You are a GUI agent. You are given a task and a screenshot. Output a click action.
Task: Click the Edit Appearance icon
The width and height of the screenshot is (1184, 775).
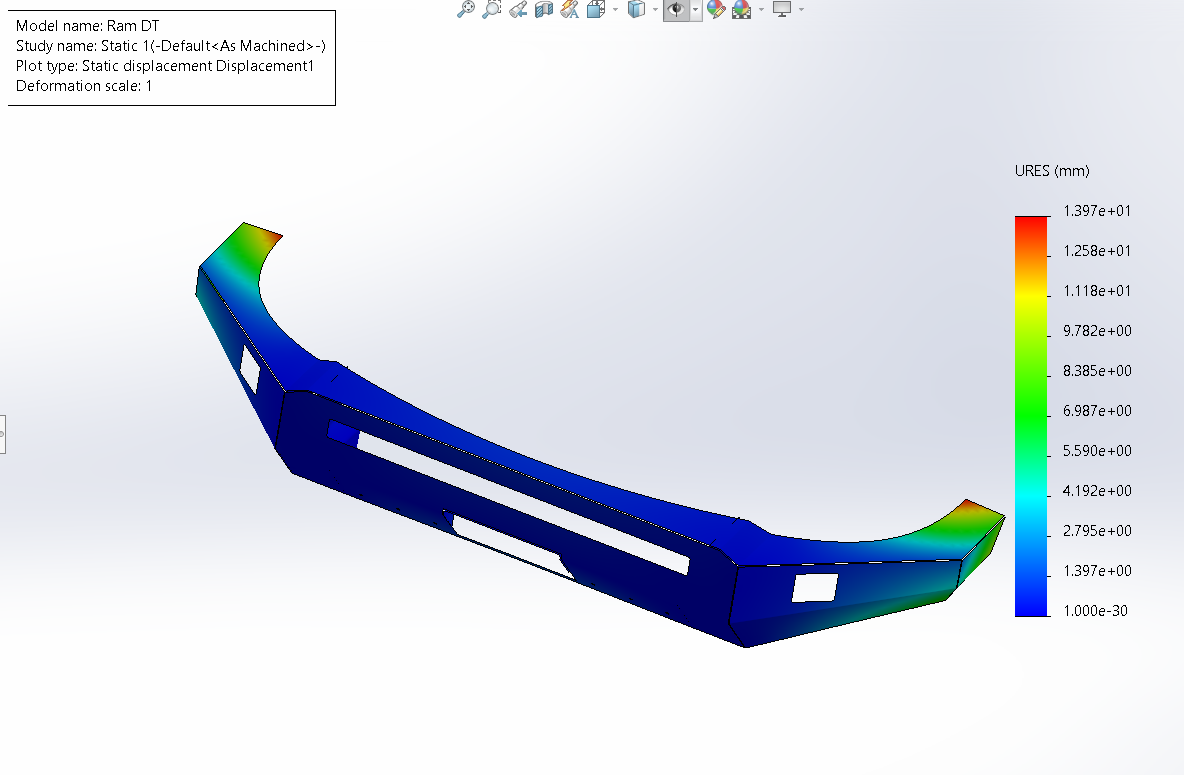(x=716, y=9)
